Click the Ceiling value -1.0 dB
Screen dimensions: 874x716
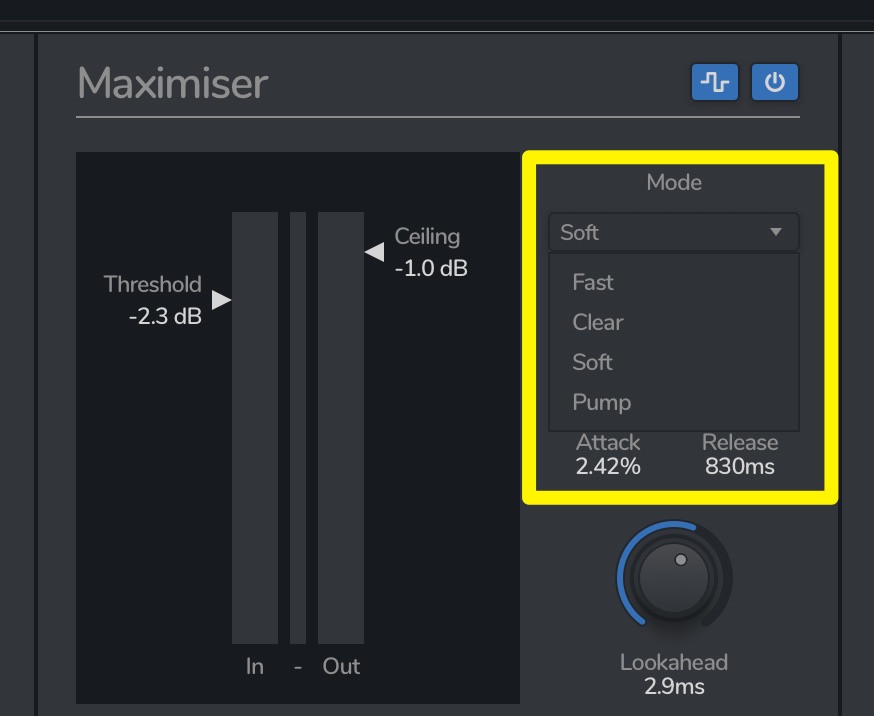pyautogui.click(x=431, y=268)
